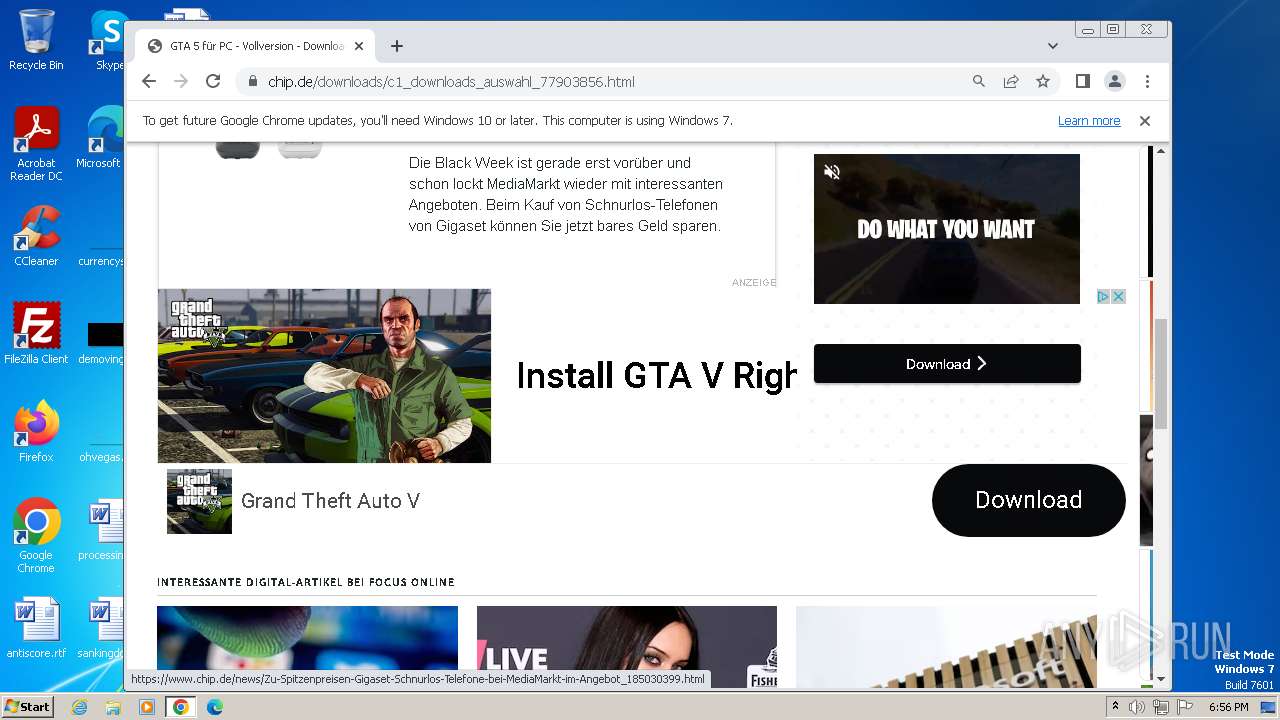Click the forward navigation arrow
This screenshot has height=720, width=1280.
pos(181,82)
